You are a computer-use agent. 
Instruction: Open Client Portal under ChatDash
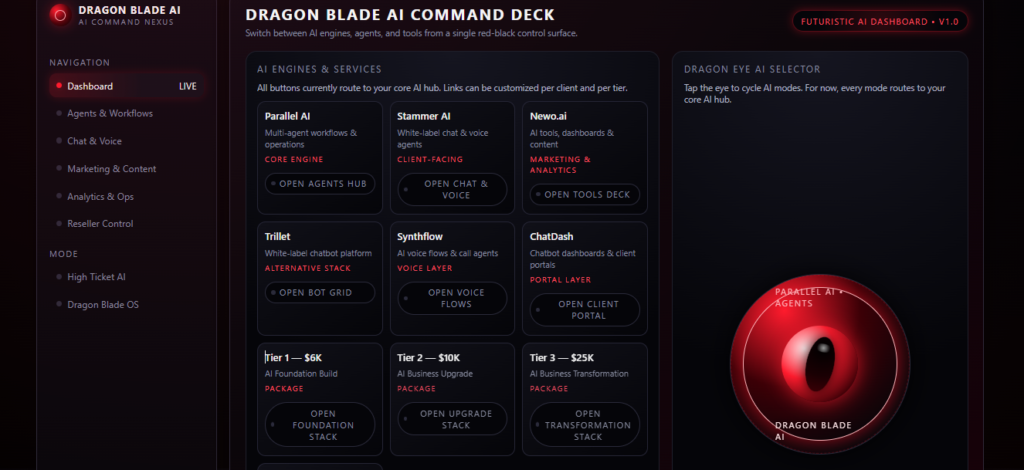pyautogui.click(x=584, y=310)
